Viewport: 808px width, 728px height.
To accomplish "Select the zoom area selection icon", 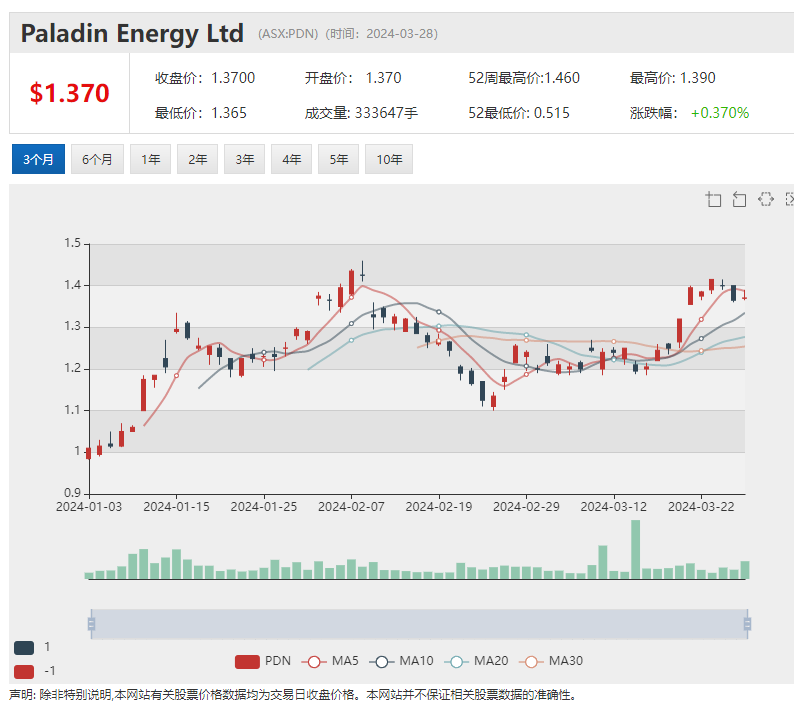I will click(713, 199).
